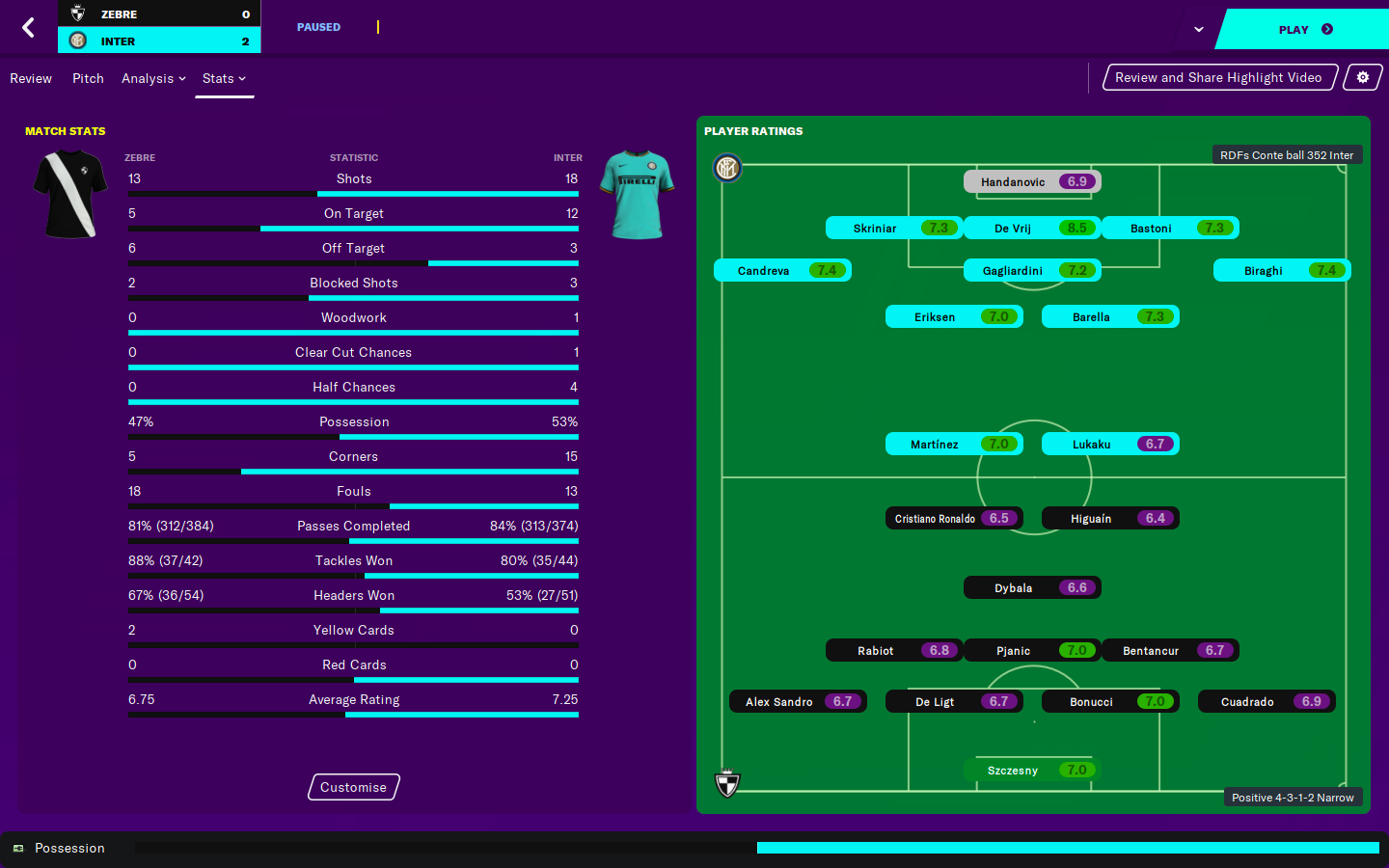
Task: Click the Half Chances statistic
Action: (x=353, y=387)
